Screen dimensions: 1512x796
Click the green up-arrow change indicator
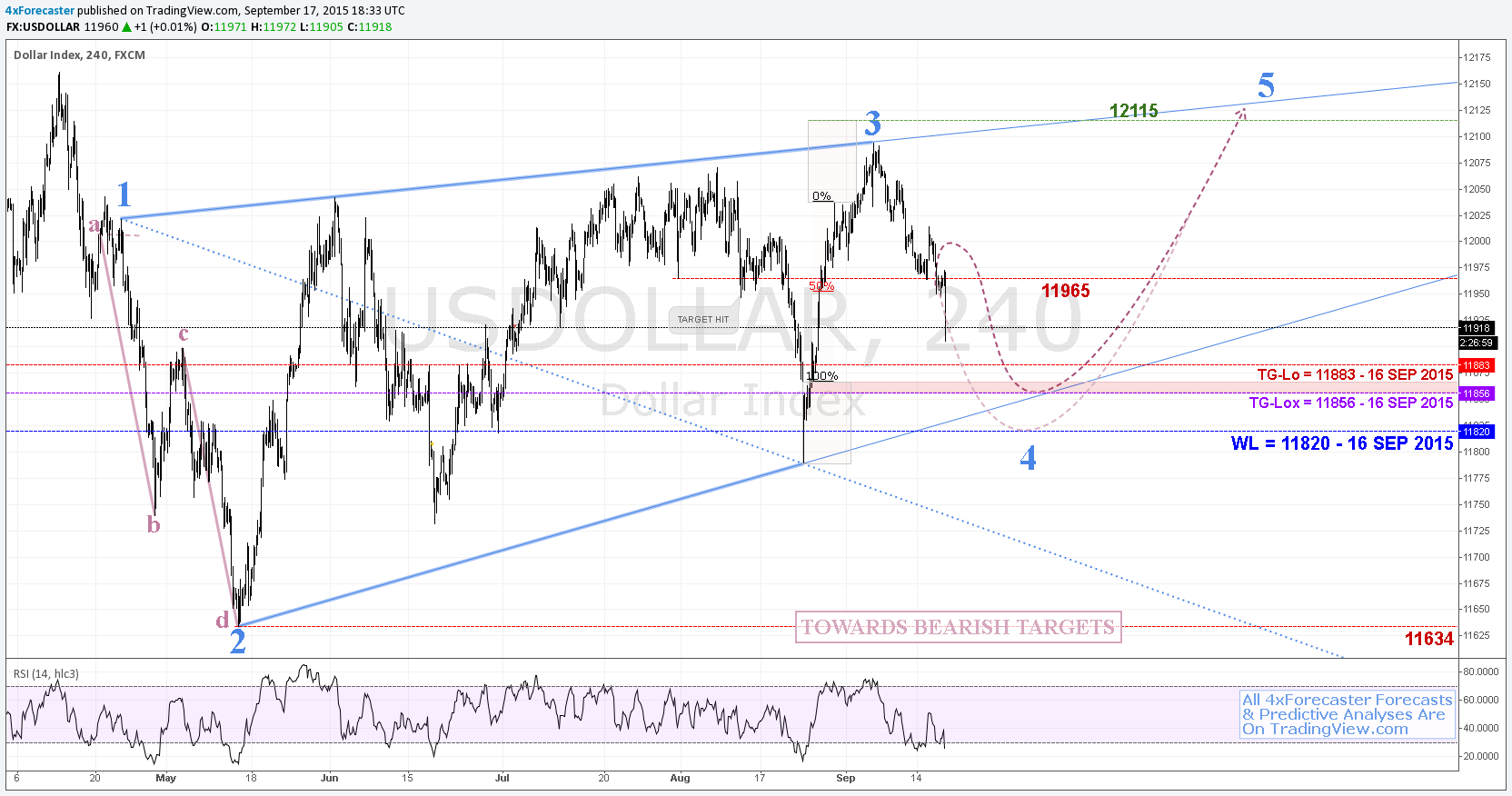coord(127,27)
